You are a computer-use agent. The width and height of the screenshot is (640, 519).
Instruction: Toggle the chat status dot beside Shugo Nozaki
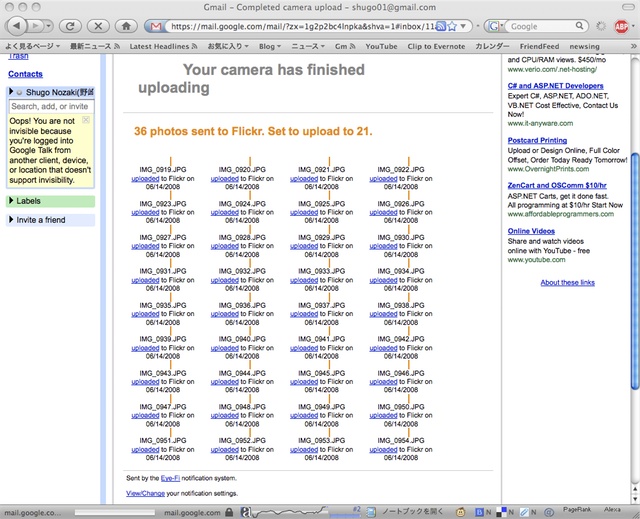(20, 91)
